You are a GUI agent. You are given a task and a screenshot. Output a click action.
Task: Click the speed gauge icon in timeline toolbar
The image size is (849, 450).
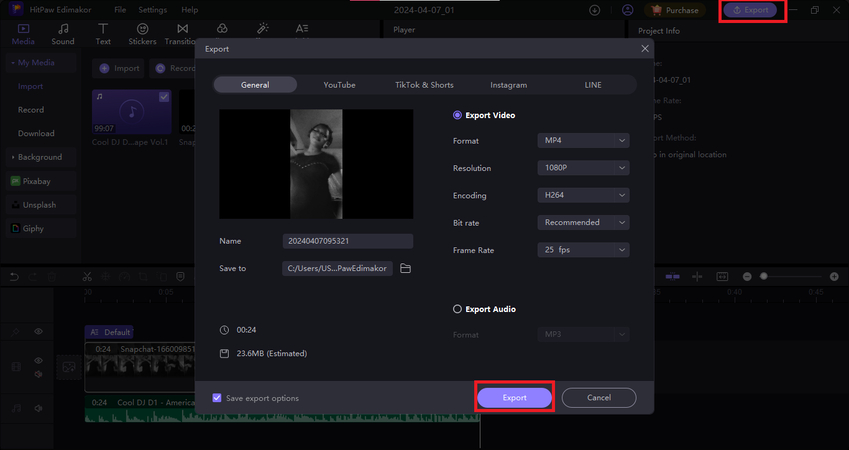tap(125, 277)
